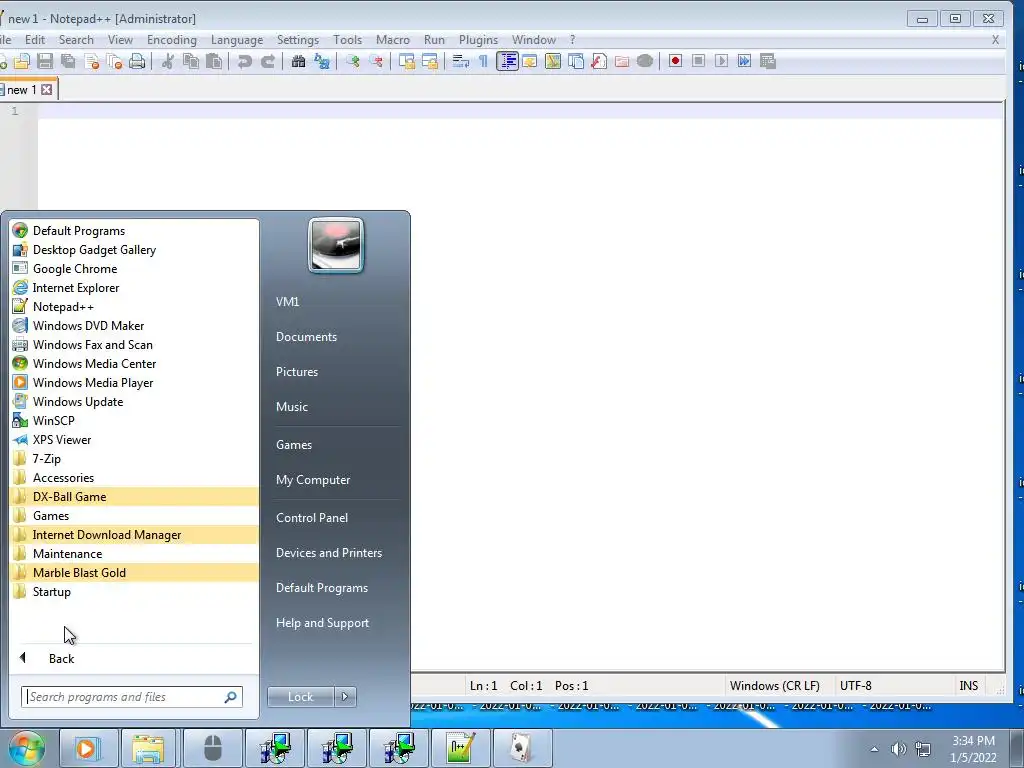Open the Language menu

point(237,40)
